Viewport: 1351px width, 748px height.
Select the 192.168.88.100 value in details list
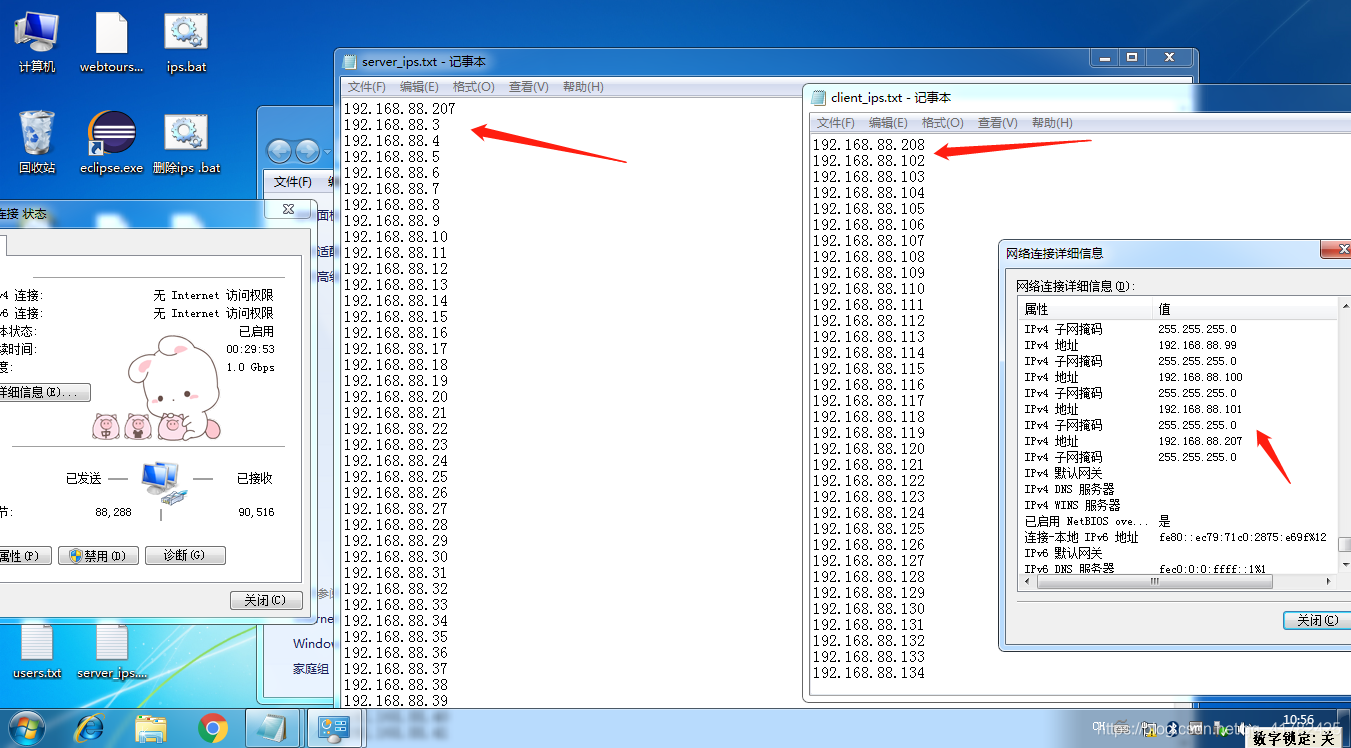pos(1200,377)
